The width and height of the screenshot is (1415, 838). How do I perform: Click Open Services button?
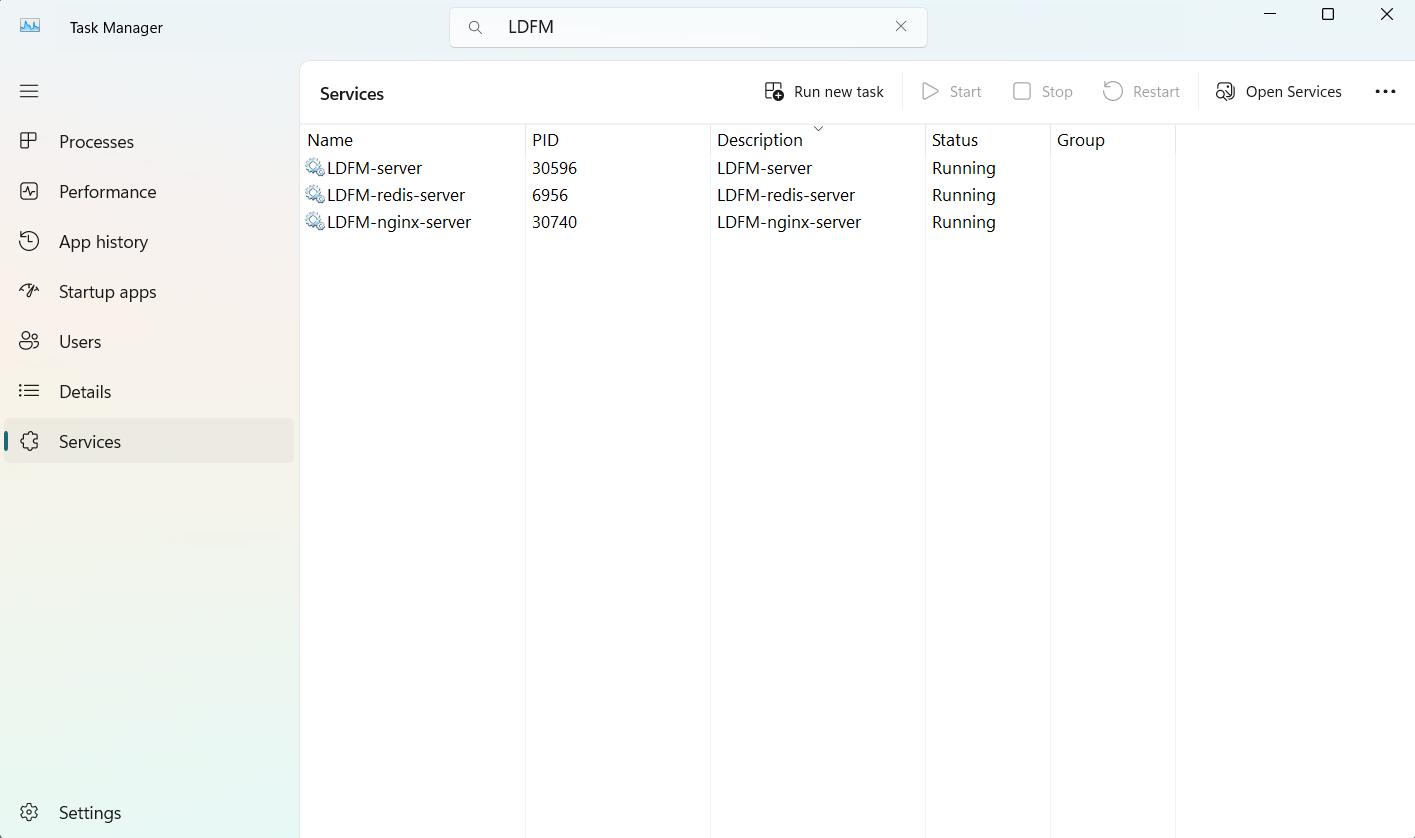coord(1279,92)
